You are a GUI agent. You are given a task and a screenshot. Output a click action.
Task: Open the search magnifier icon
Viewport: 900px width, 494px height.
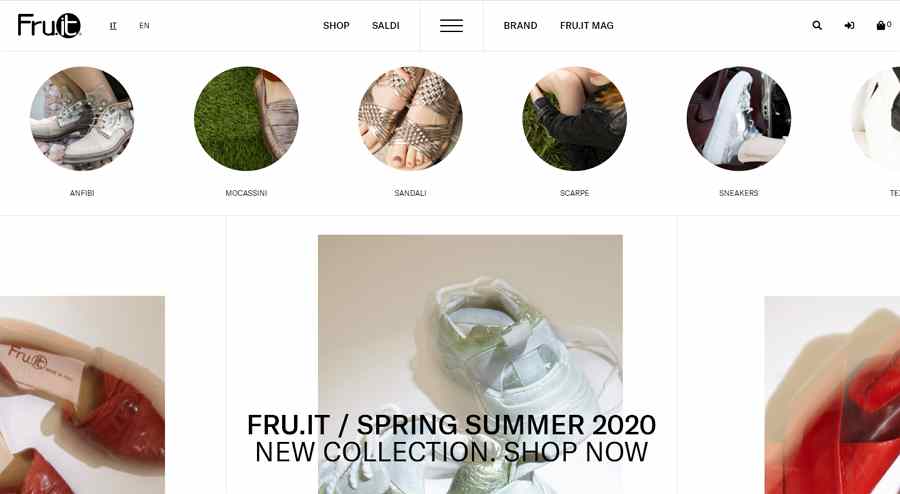[x=817, y=25]
